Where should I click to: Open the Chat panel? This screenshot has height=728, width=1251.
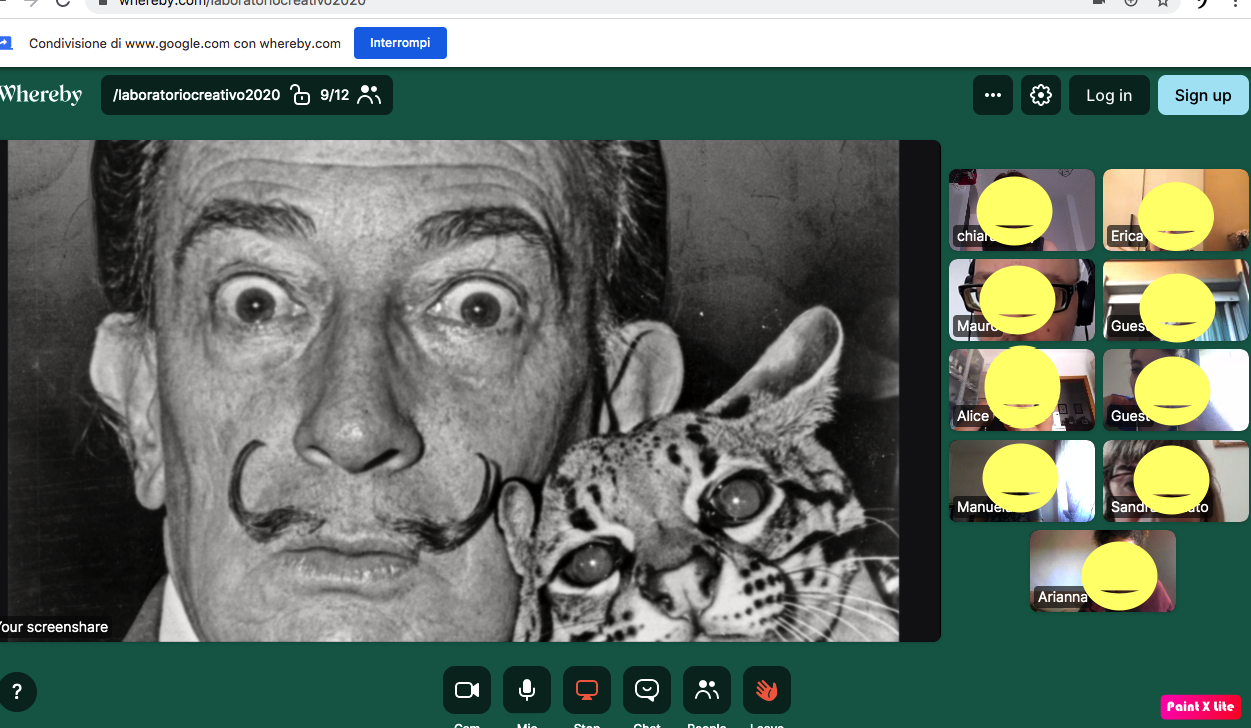[x=647, y=690]
